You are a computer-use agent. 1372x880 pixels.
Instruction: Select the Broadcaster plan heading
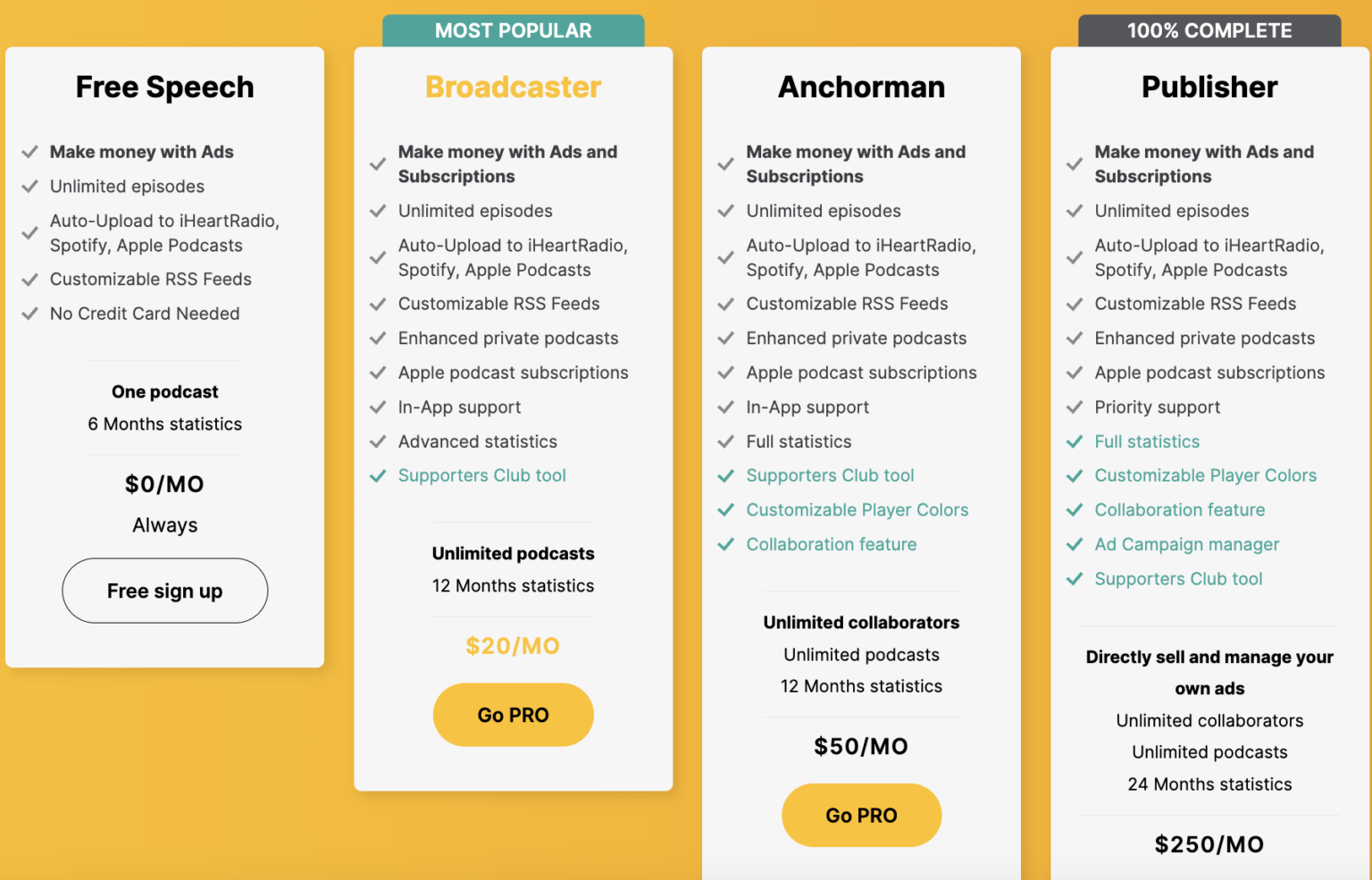(x=513, y=87)
